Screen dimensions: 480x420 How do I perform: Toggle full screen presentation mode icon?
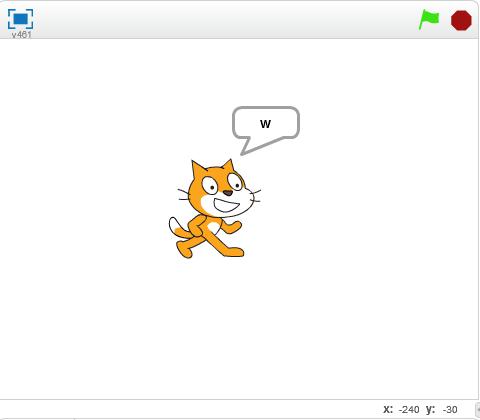tap(20, 19)
